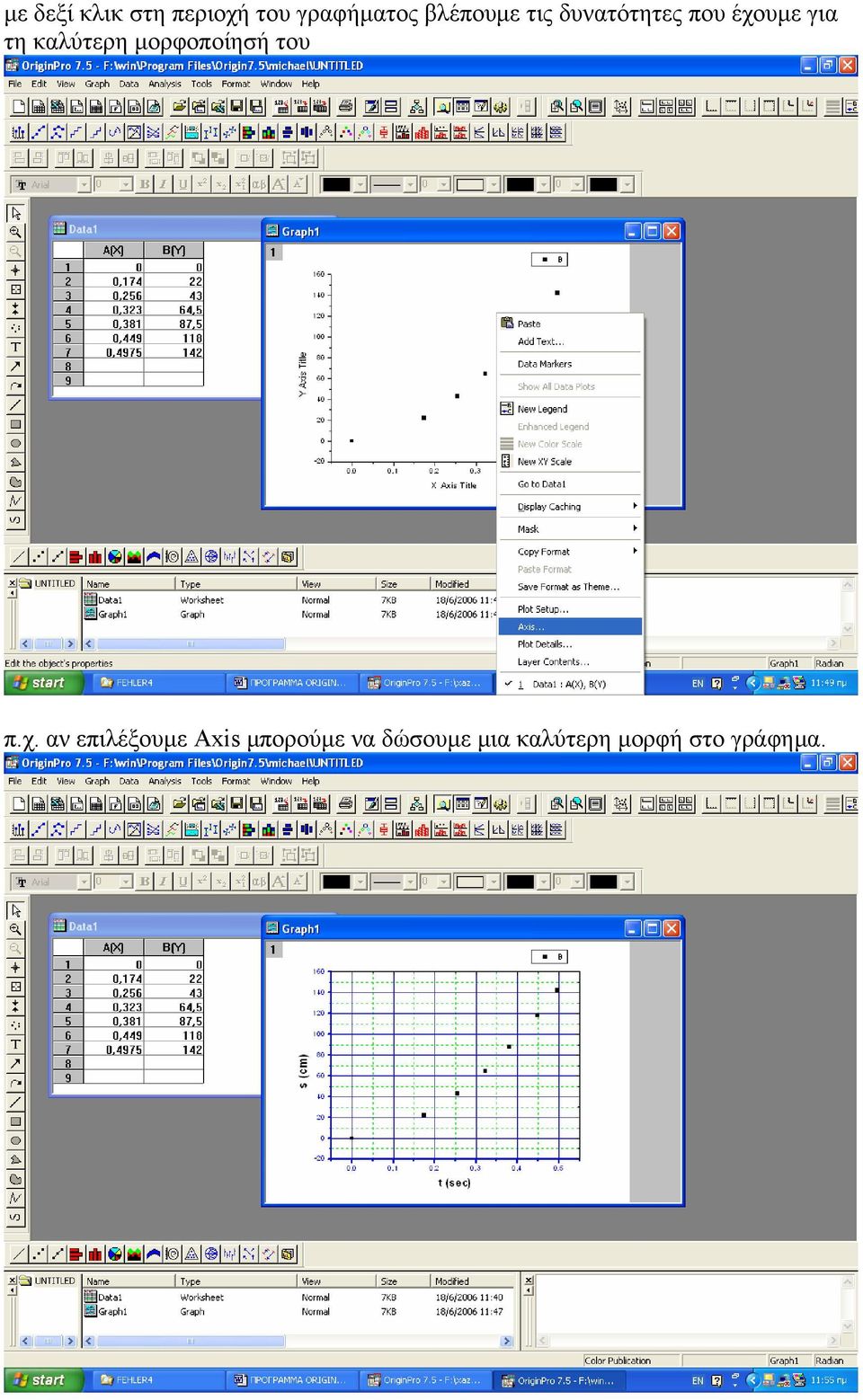Viewport: 863px width, 1400px height.
Task: Select Line tool in the gridded-graph screenshot
Action: pyautogui.click(x=15, y=1103)
